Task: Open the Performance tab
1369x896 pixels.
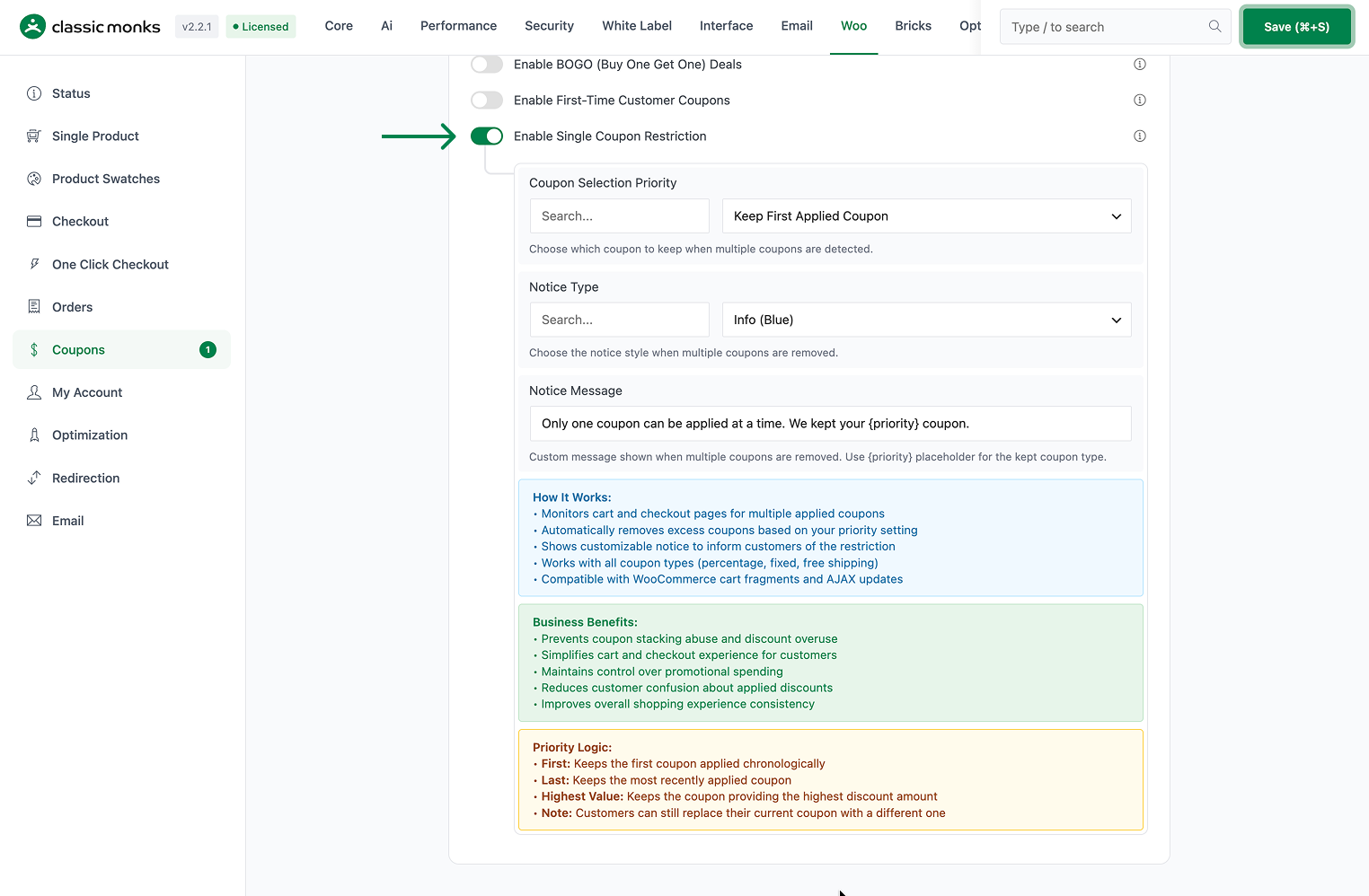Action: (x=458, y=26)
